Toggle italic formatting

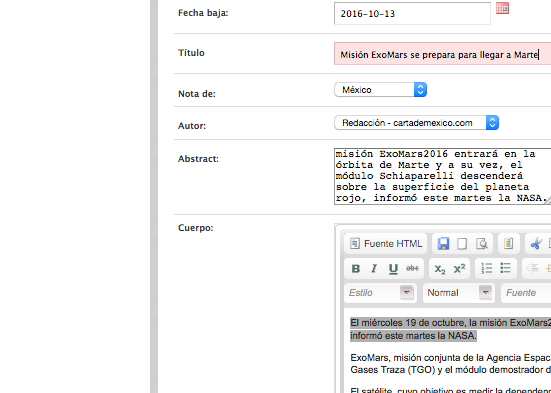tap(374, 269)
